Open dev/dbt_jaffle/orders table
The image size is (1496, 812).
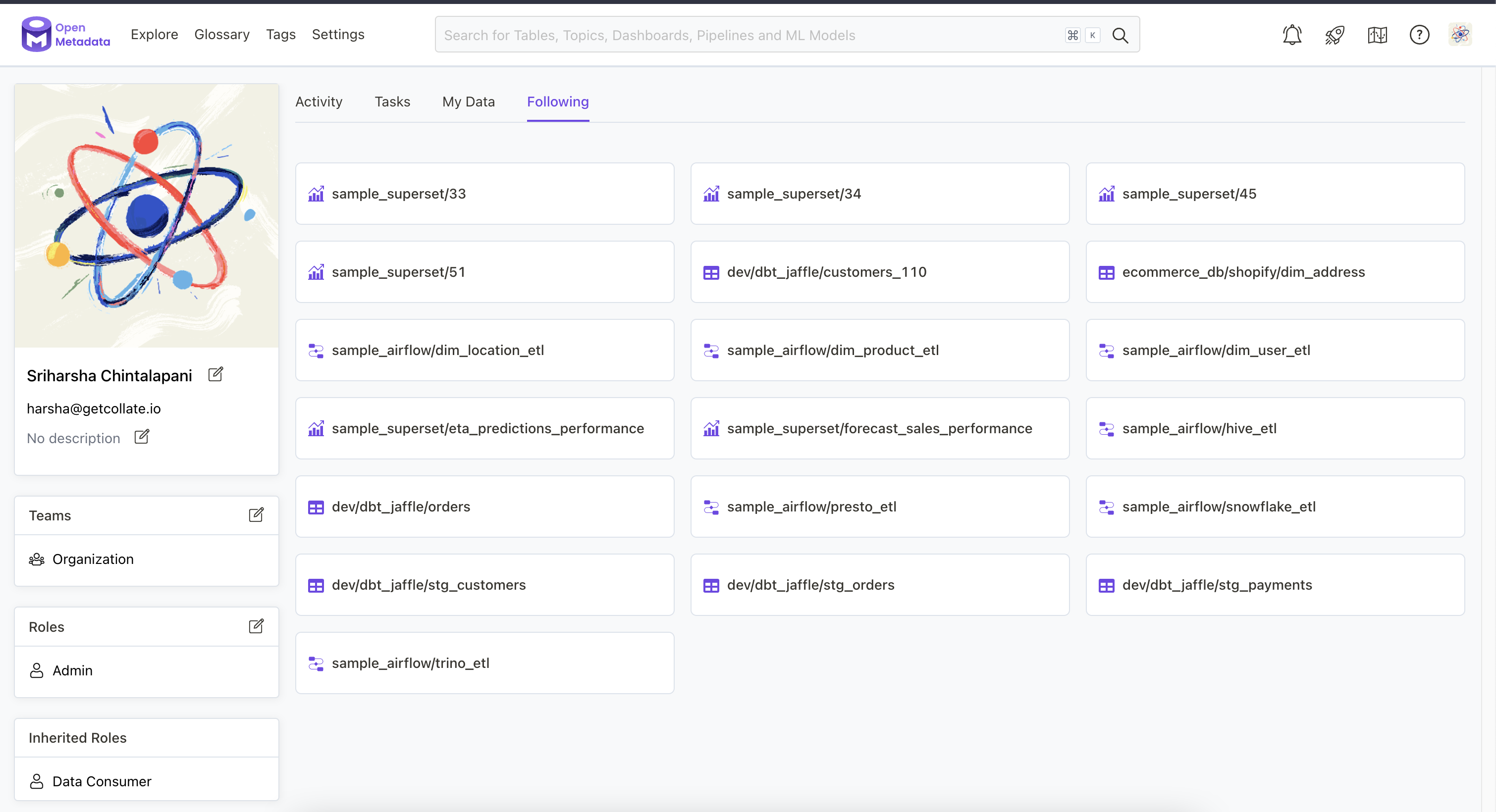pyautogui.click(x=484, y=507)
